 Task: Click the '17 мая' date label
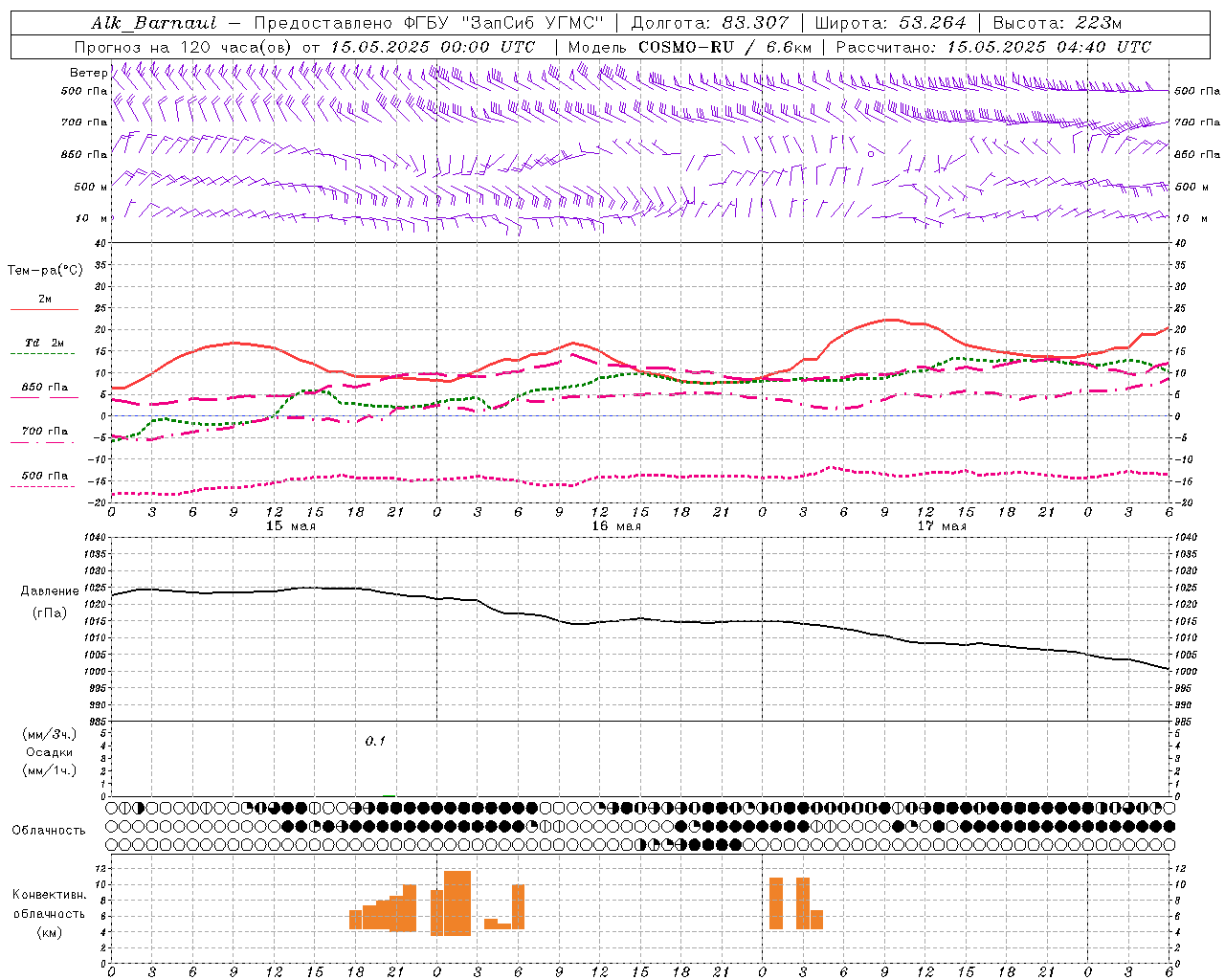tap(942, 526)
